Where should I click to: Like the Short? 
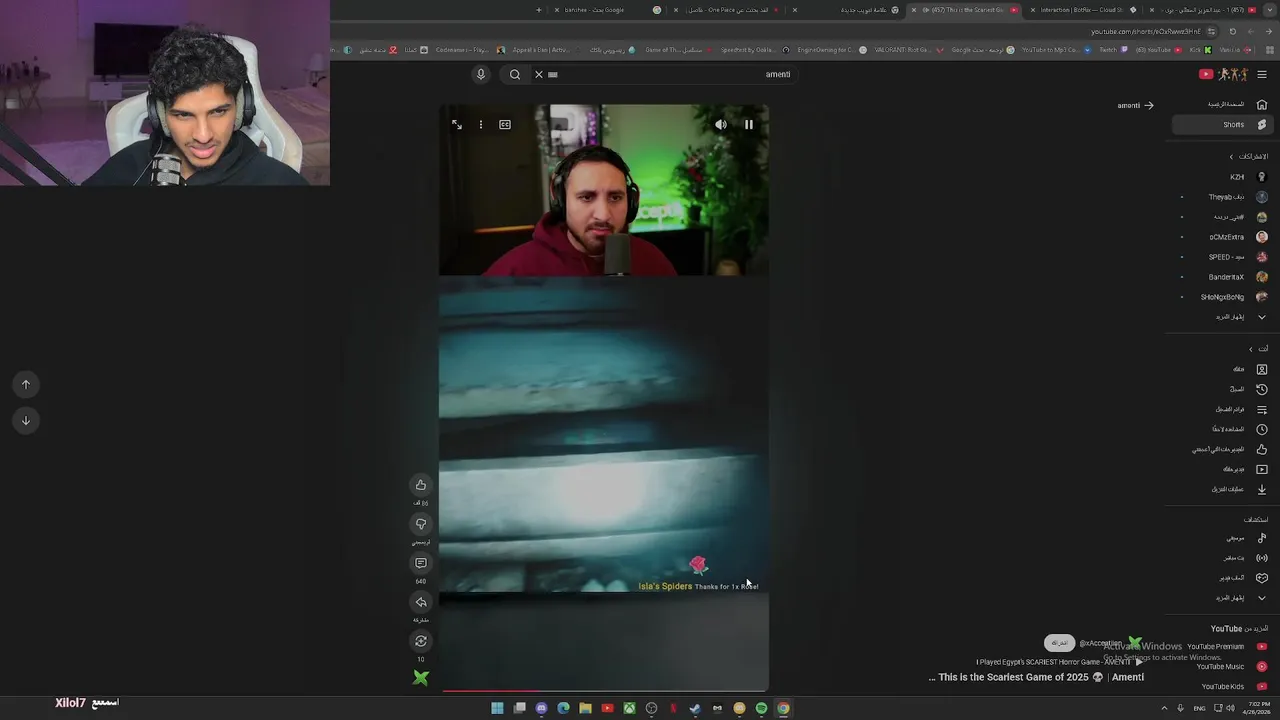[x=421, y=485]
